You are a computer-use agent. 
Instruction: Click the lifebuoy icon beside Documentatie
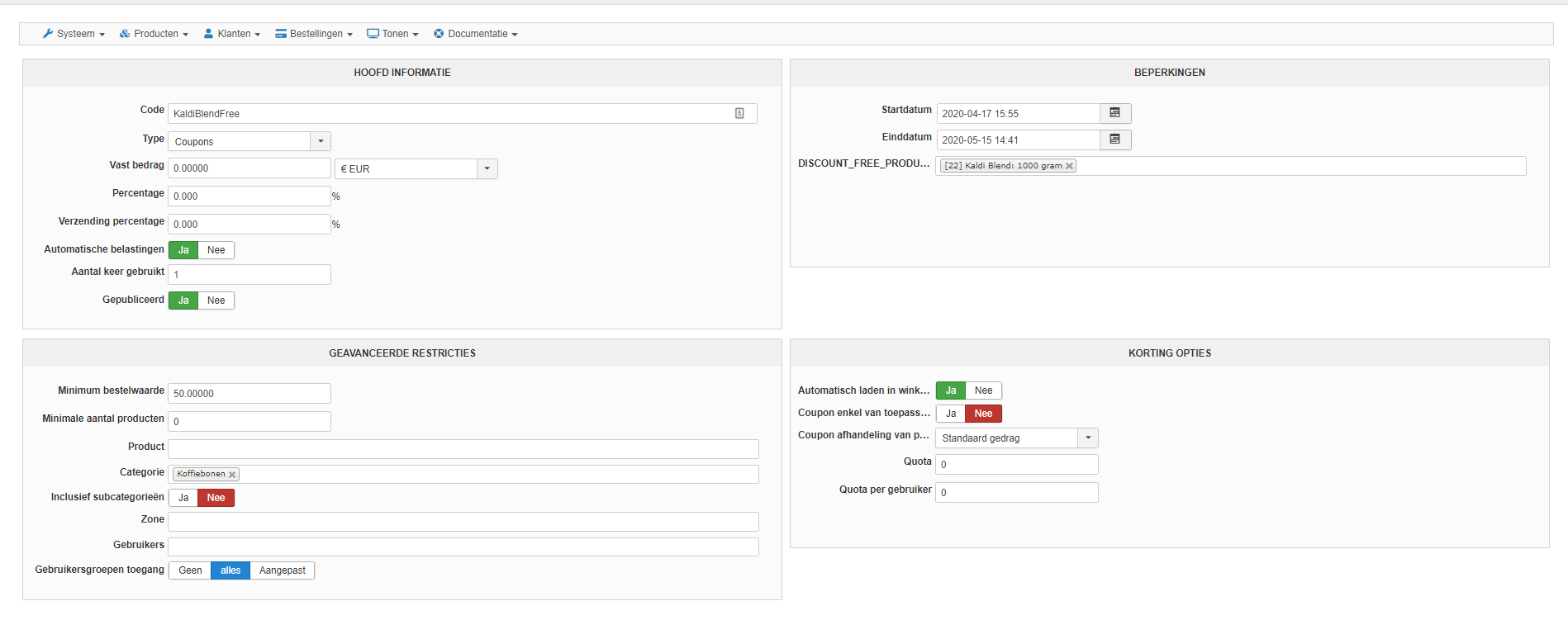[x=439, y=34]
